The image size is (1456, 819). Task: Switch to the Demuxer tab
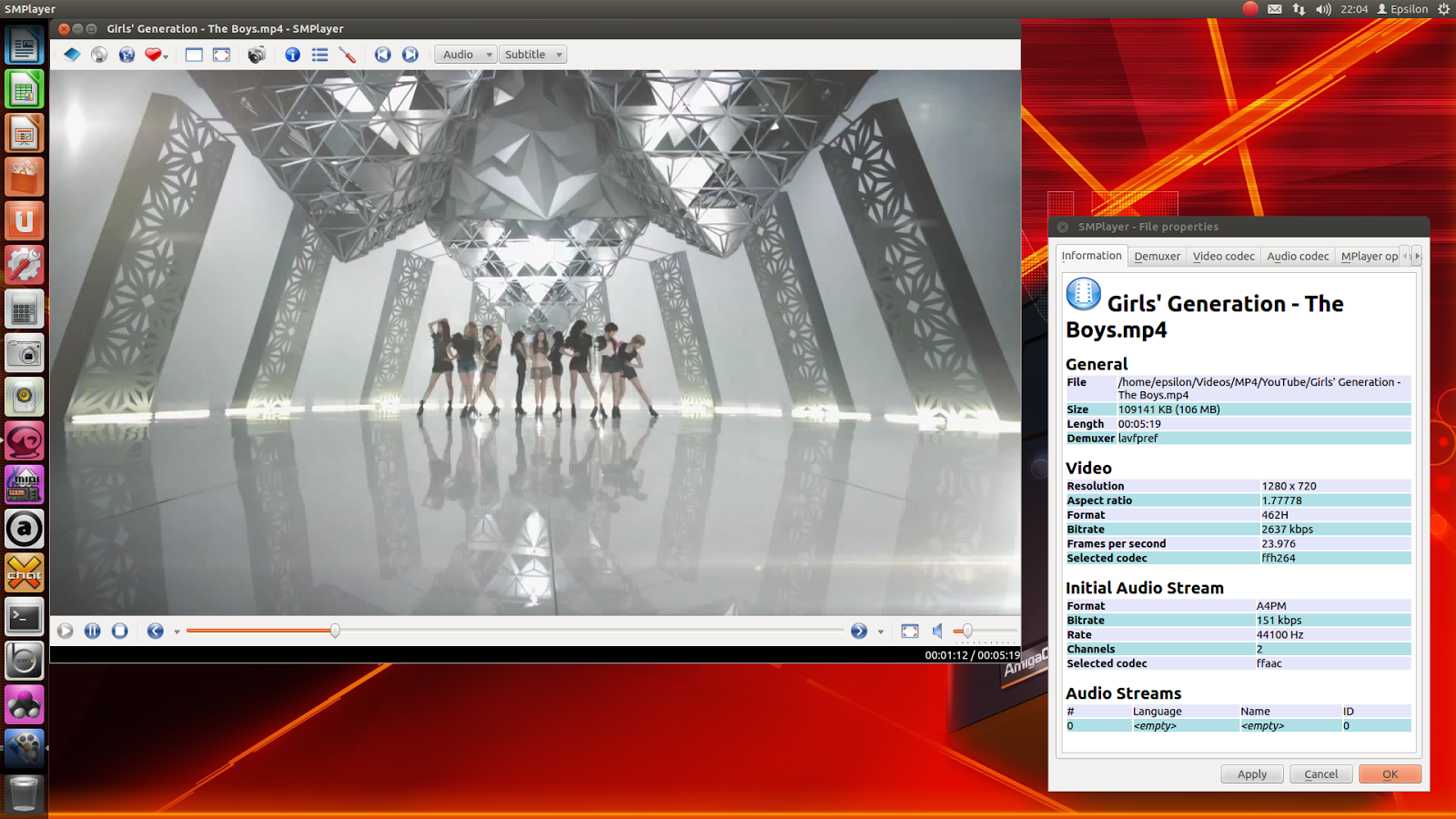pos(1157,257)
